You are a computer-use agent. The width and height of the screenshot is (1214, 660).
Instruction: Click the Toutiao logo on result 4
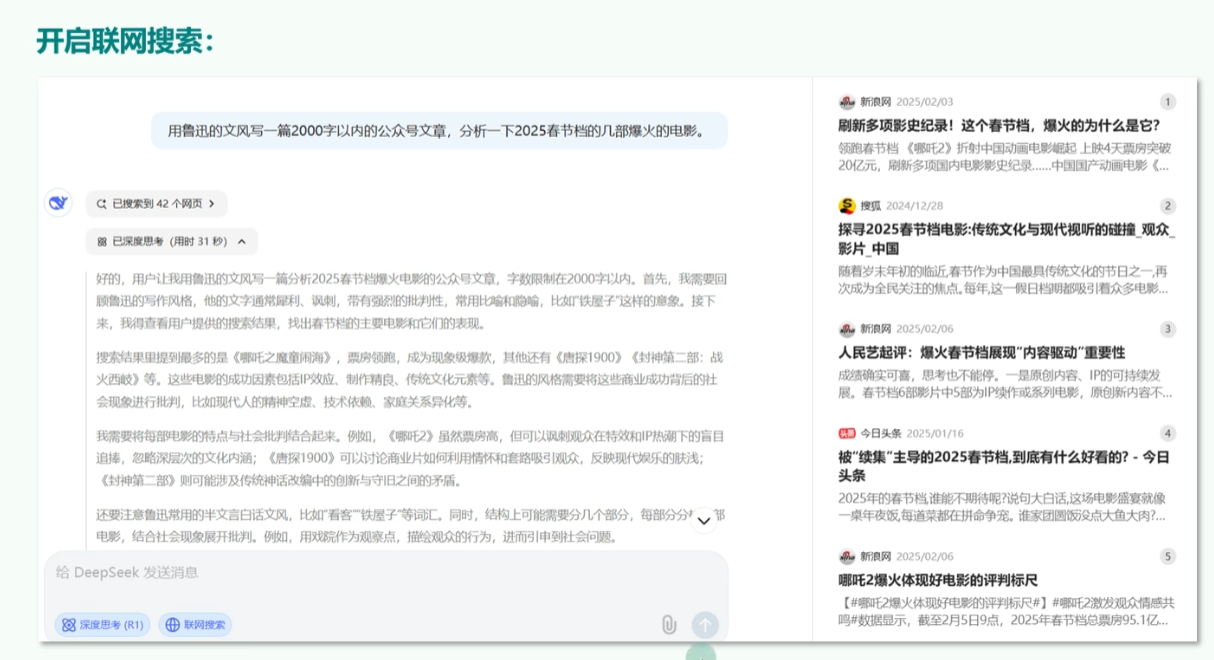847,433
